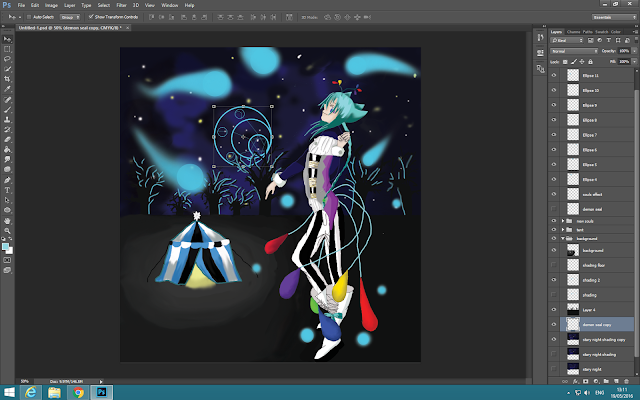Image resolution: width=640 pixels, height=400 pixels.
Task: Toggle Quick Mask mode
Action: click(x=7, y=260)
